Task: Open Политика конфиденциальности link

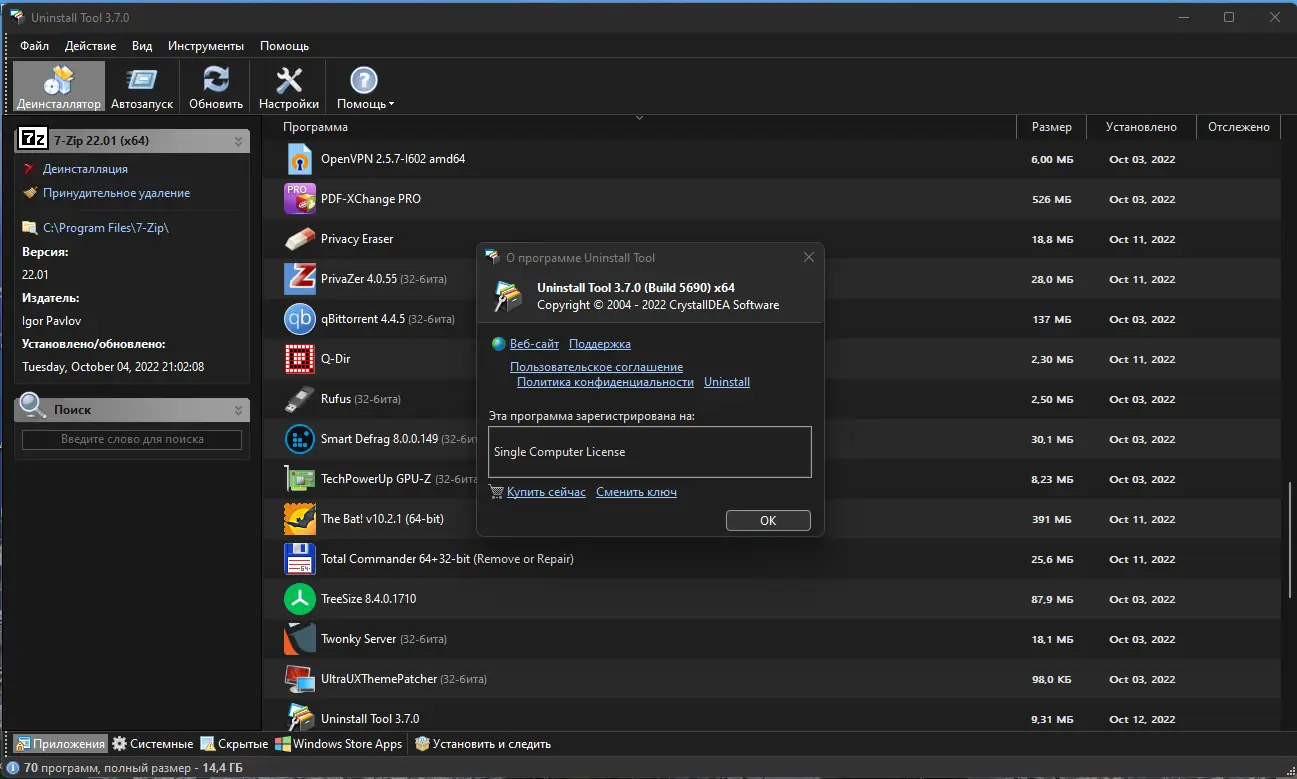Action: [605, 382]
